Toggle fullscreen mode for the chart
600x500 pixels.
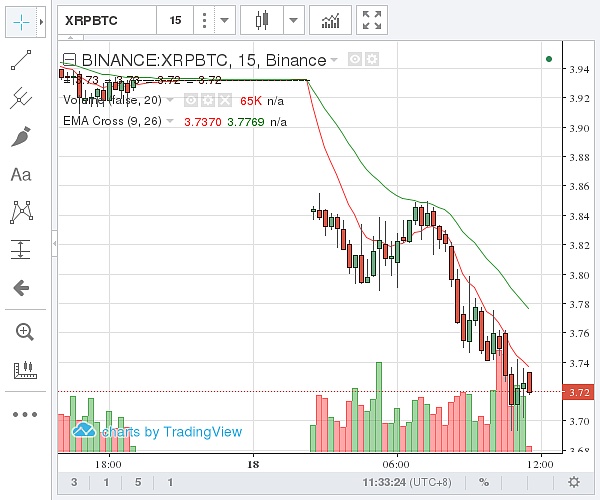pos(372,19)
